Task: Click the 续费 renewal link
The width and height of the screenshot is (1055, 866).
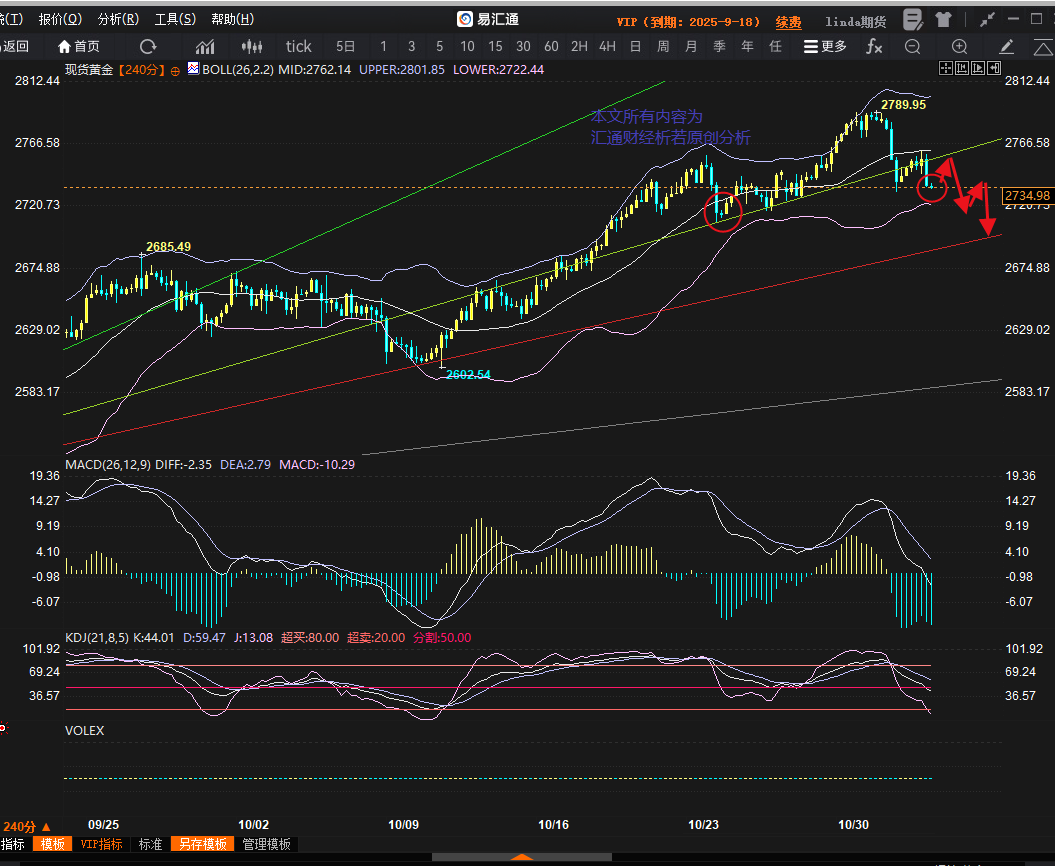Action: pos(788,21)
